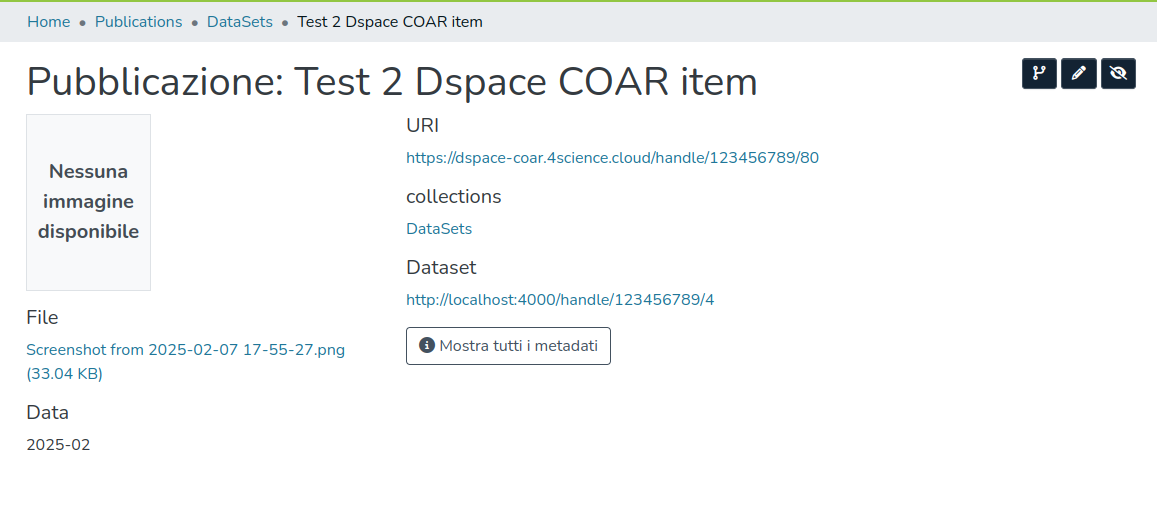Click the current breadcrumb Test 2 Dspace COAR item

point(389,22)
